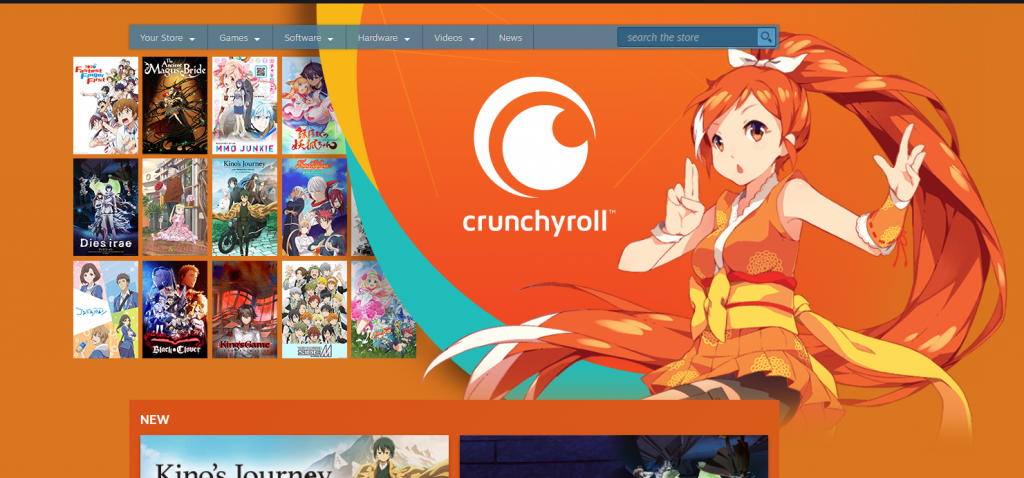Select the pink magical girl poster
The image size is (1024, 478).
384,310
